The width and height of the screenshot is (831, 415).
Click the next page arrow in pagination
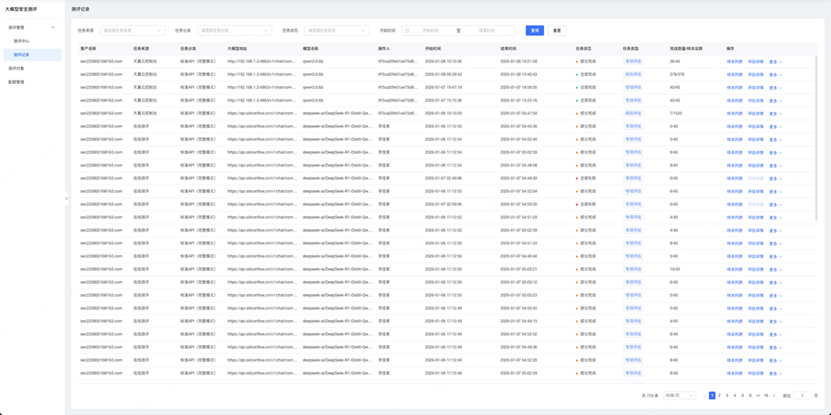774,396
